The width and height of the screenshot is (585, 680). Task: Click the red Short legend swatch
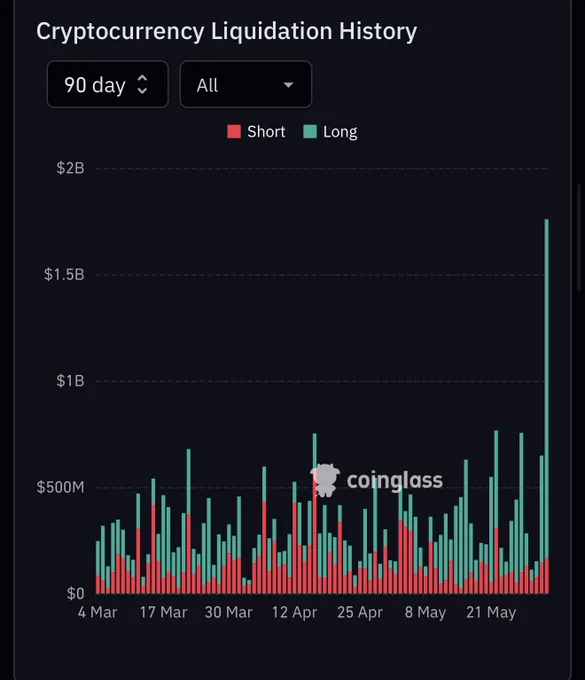pos(234,131)
